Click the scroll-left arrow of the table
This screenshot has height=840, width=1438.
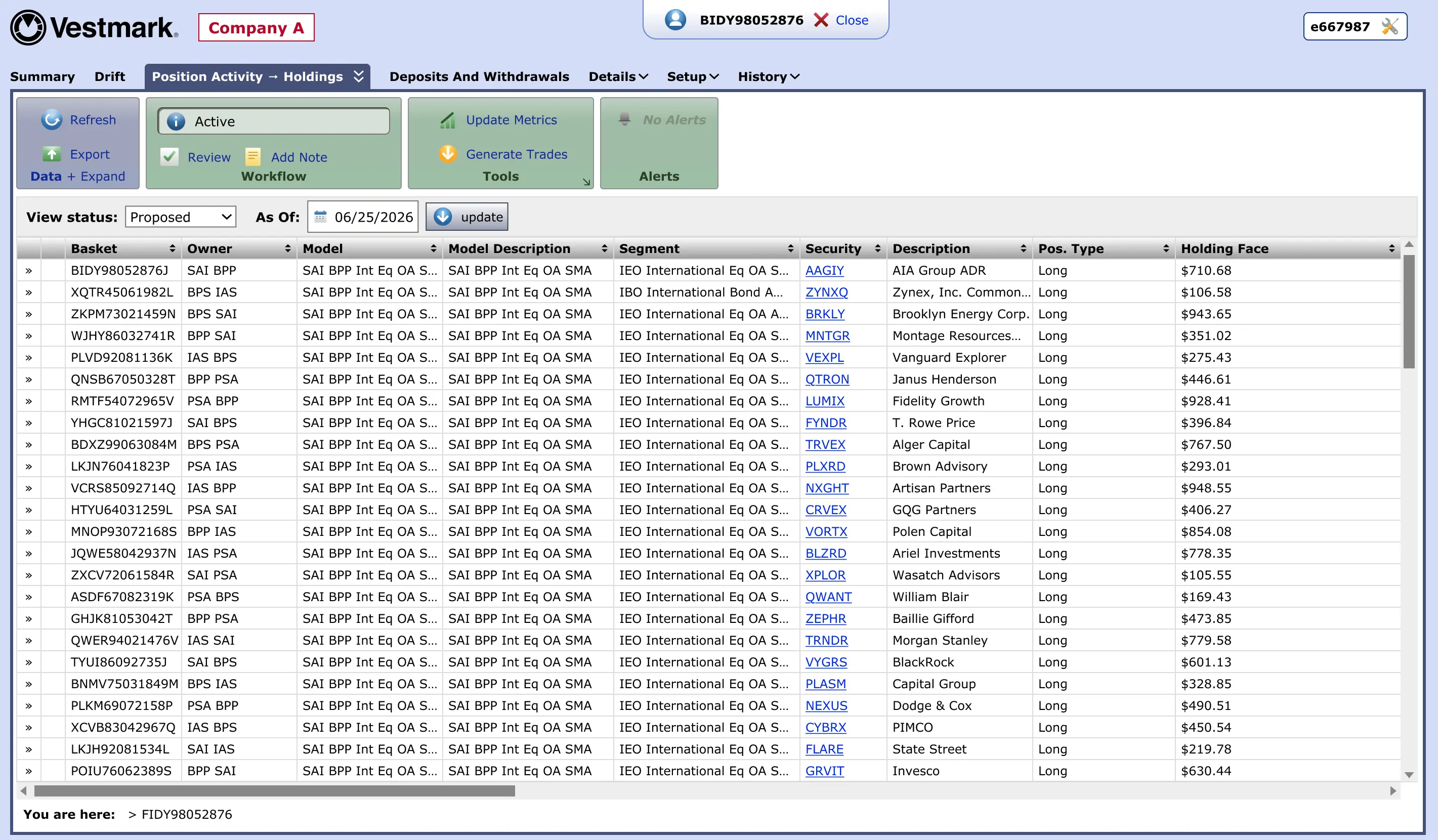(23, 791)
